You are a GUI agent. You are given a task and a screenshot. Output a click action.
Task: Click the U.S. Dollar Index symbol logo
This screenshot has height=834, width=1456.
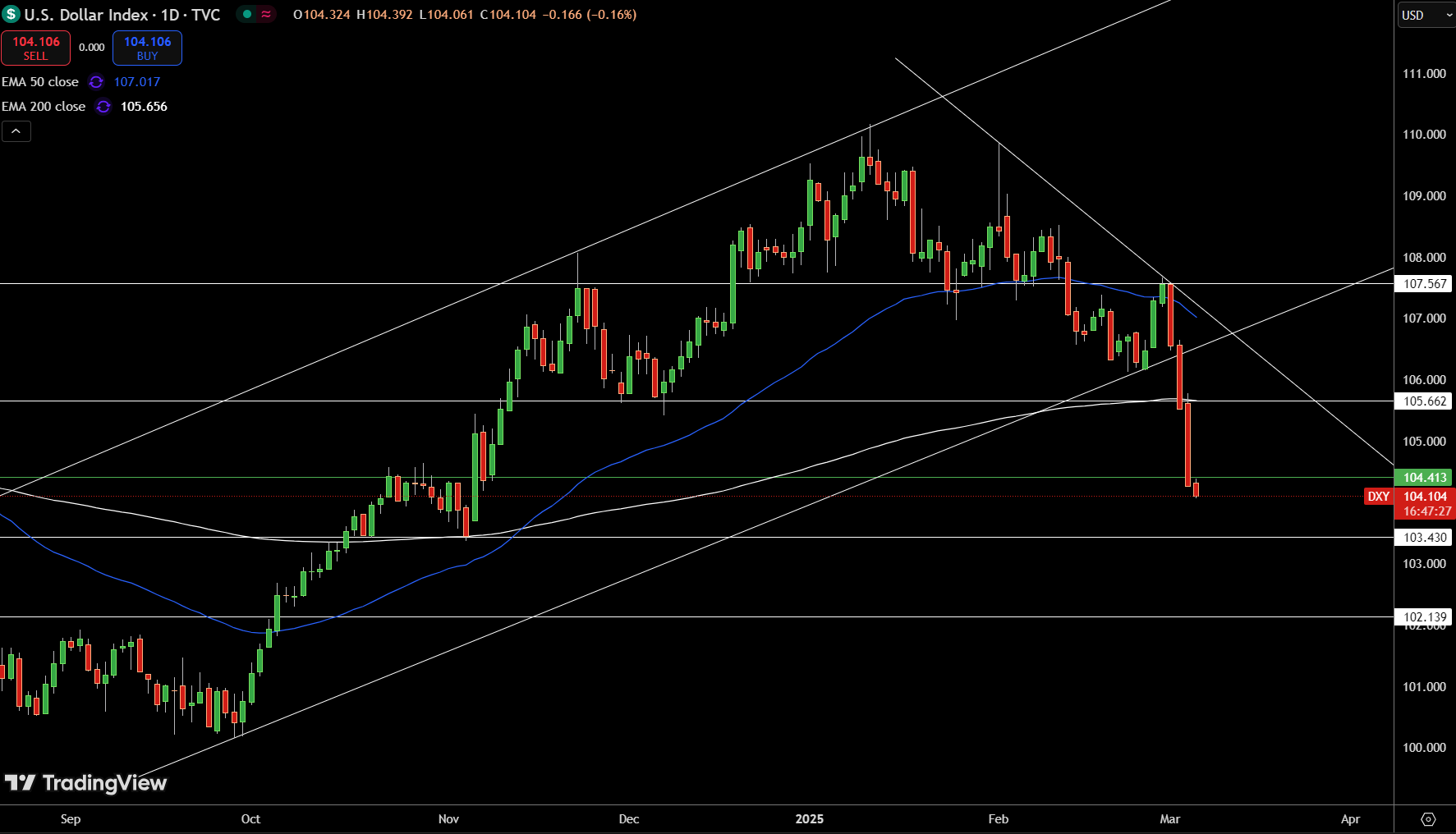[11, 14]
